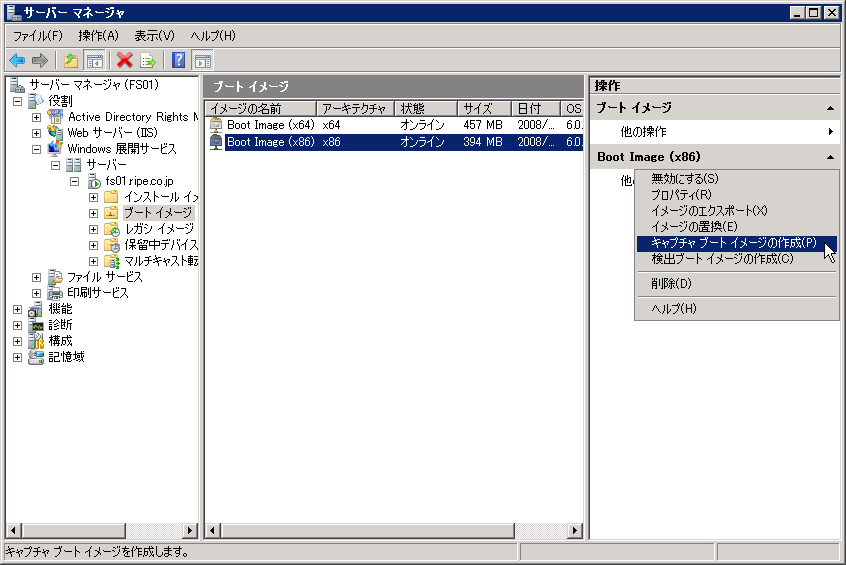
Task: Click the 診断 node icon
Action: click(x=36, y=325)
